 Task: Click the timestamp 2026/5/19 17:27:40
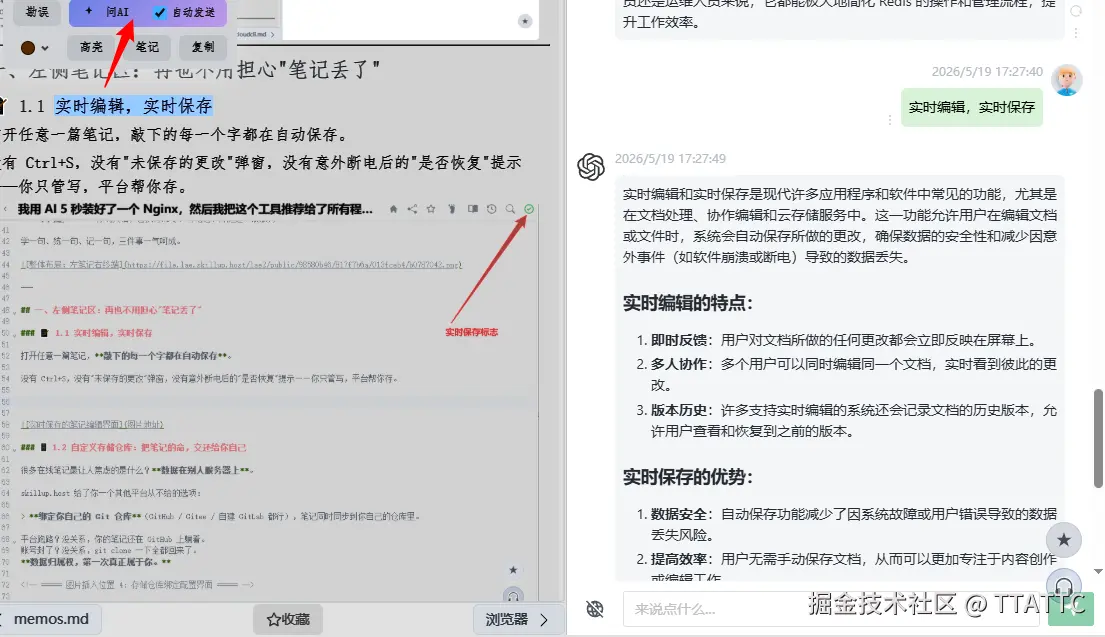point(987,72)
